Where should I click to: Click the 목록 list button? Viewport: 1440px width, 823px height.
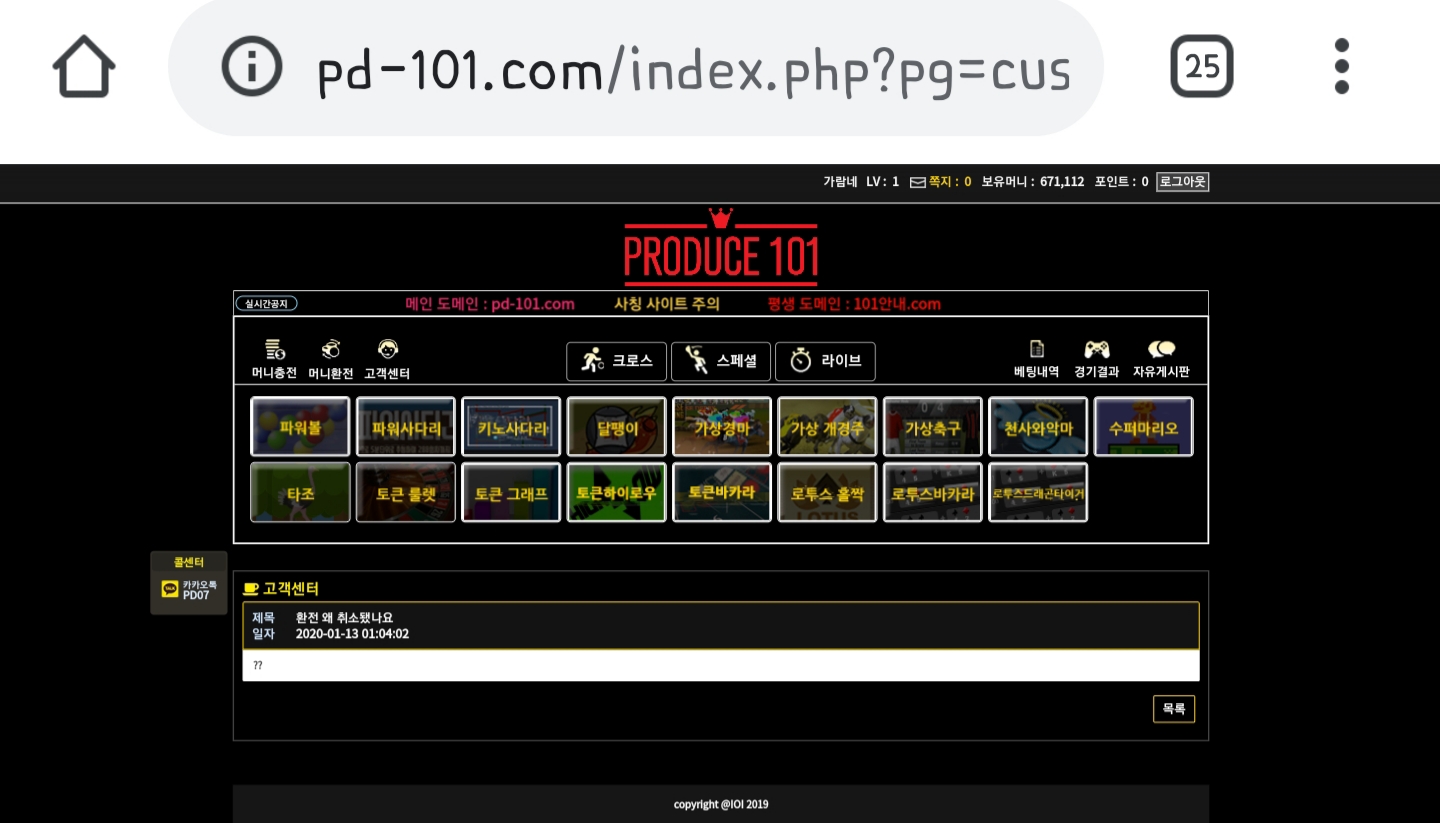coord(1174,709)
